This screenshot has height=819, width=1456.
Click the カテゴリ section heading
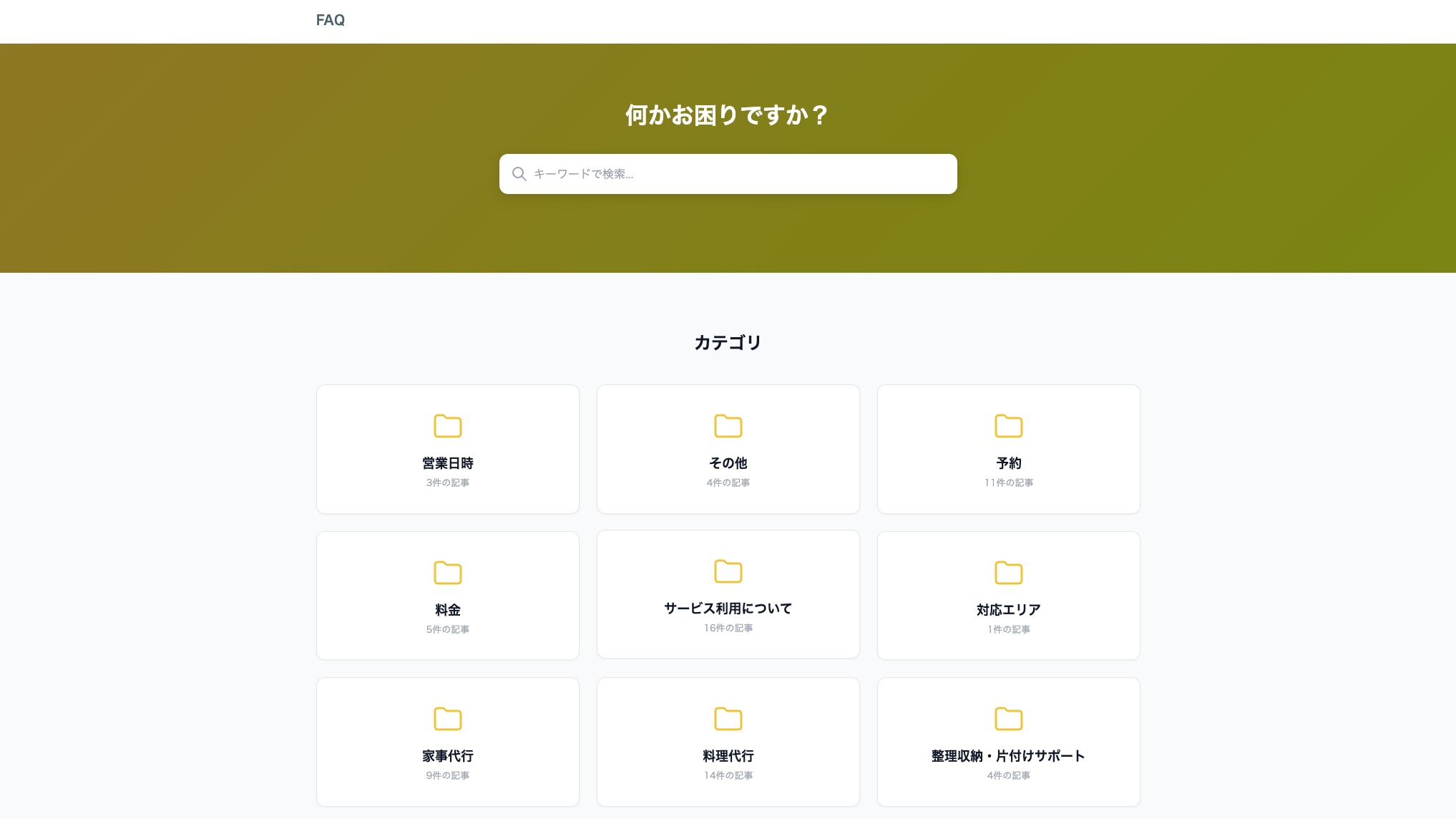pos(728,343)
